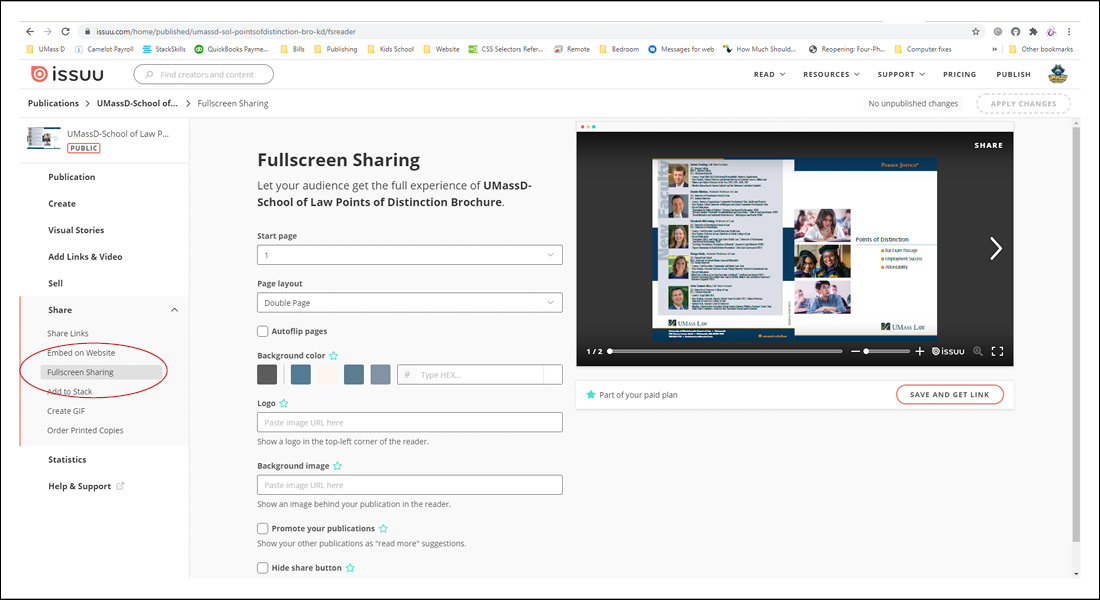Enable the Autoflip pages checkbox

(263, 331)
